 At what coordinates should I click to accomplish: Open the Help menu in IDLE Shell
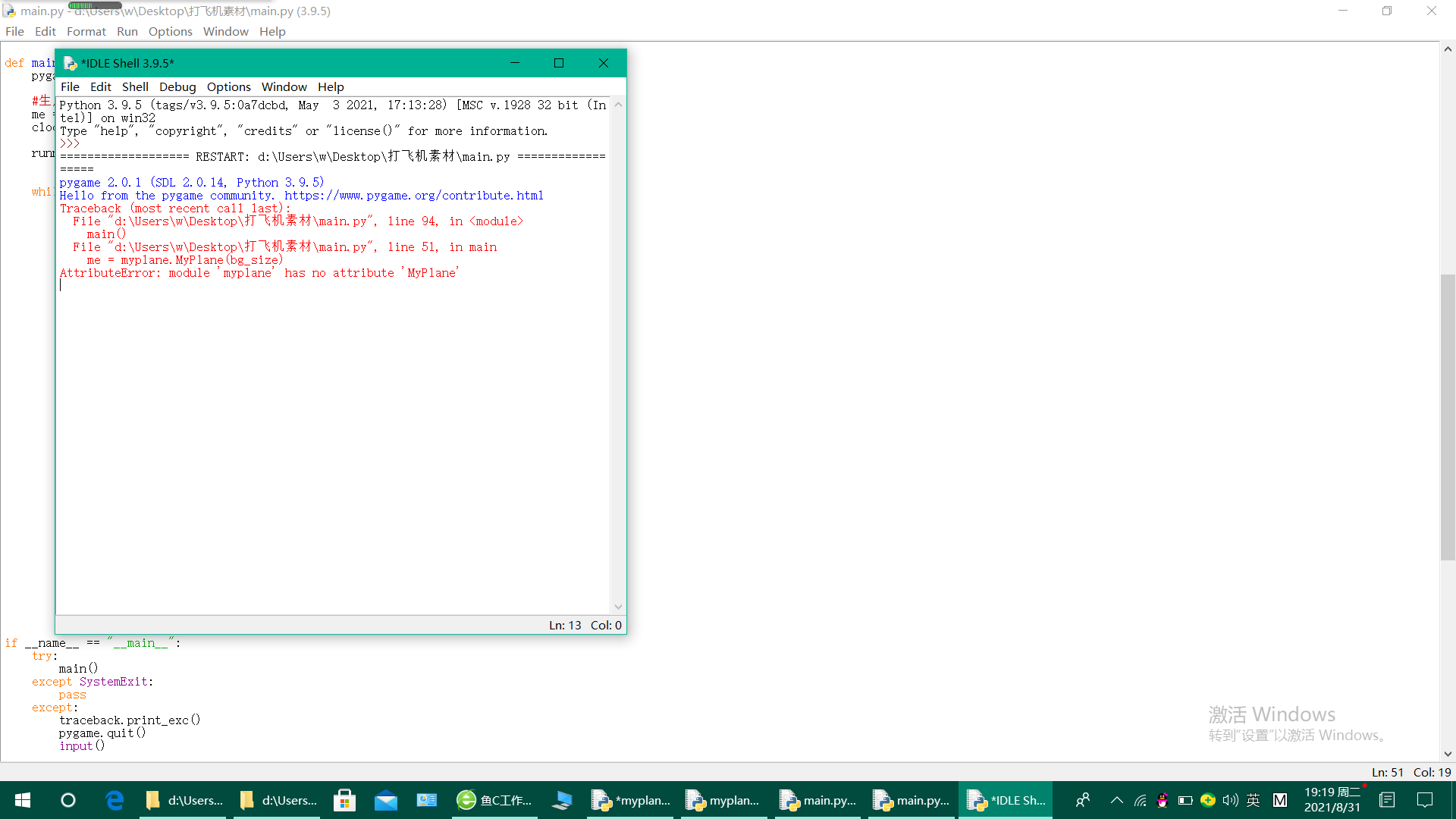pos(331,86)
